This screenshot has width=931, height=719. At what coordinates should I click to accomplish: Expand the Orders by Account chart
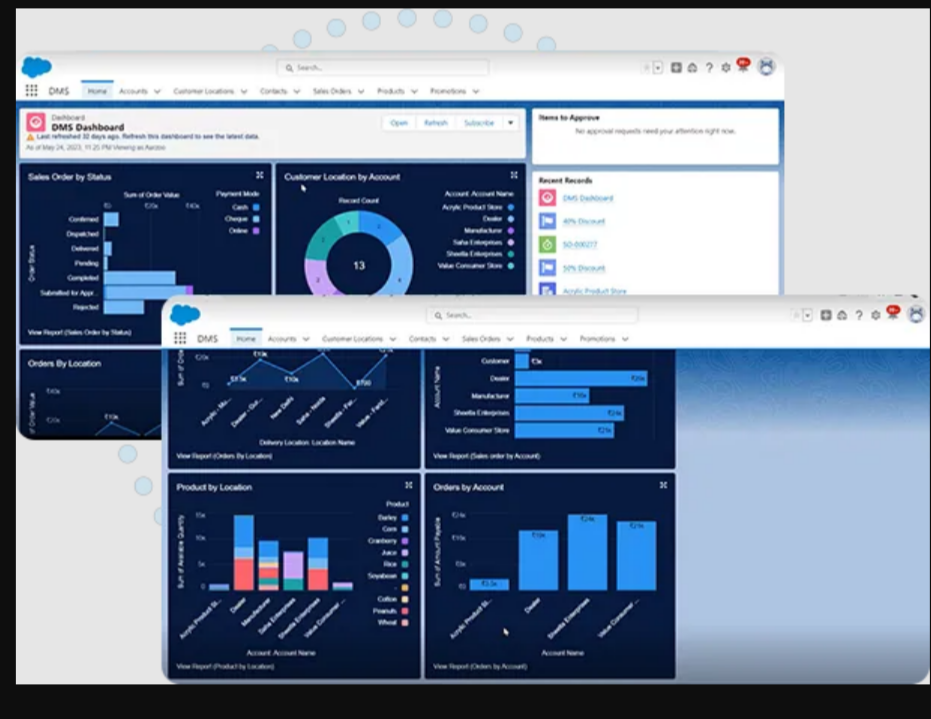pyautogui.click(x=662, y=485)
